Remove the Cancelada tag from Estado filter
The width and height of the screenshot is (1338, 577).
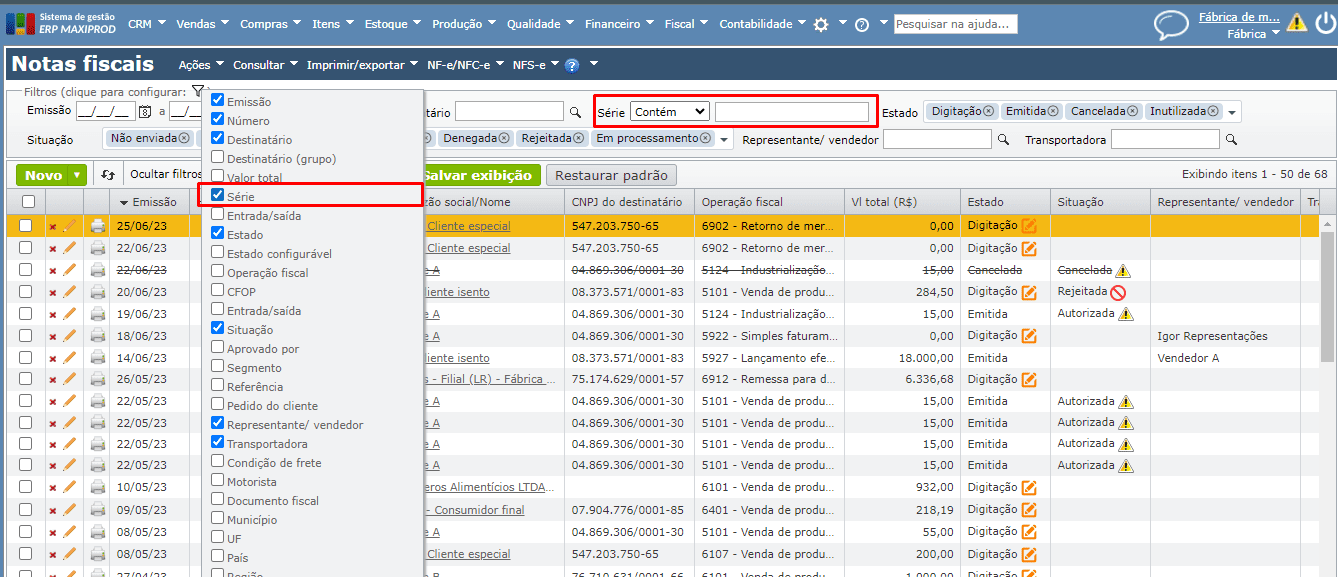[1133, 111]
